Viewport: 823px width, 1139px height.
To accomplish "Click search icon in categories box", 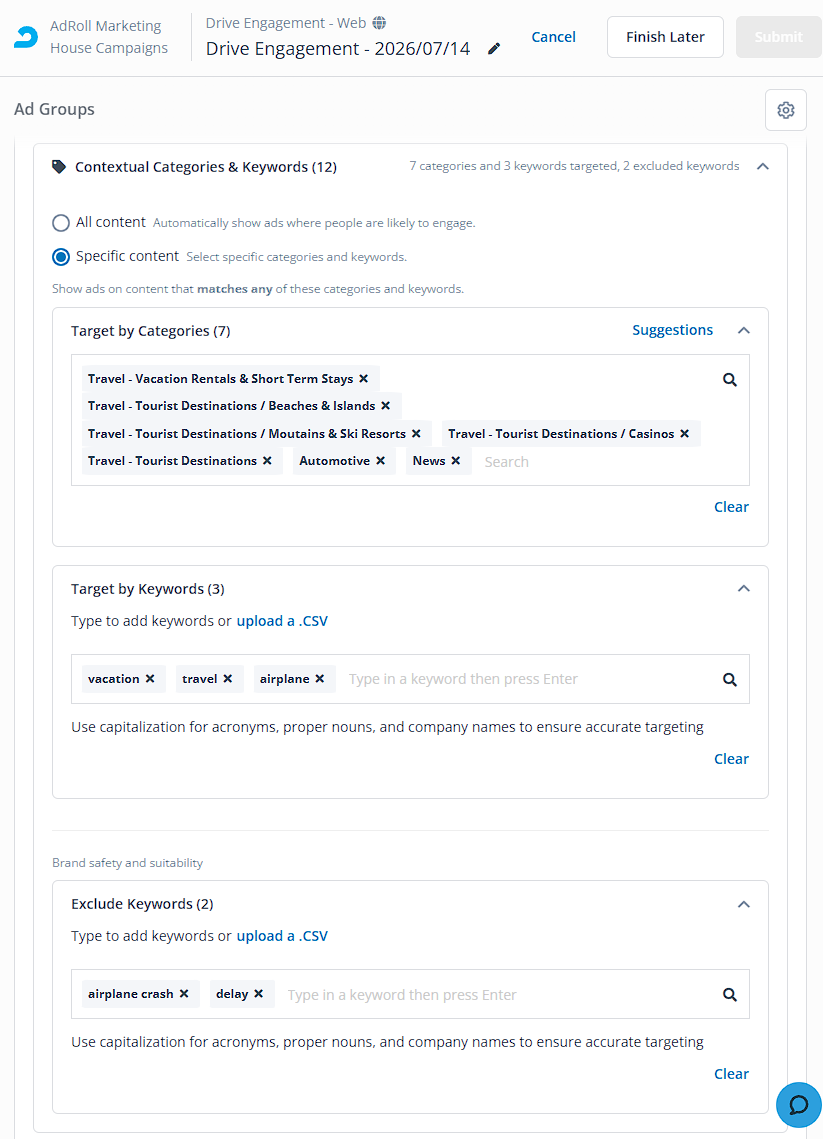I will tap(730, 379).
